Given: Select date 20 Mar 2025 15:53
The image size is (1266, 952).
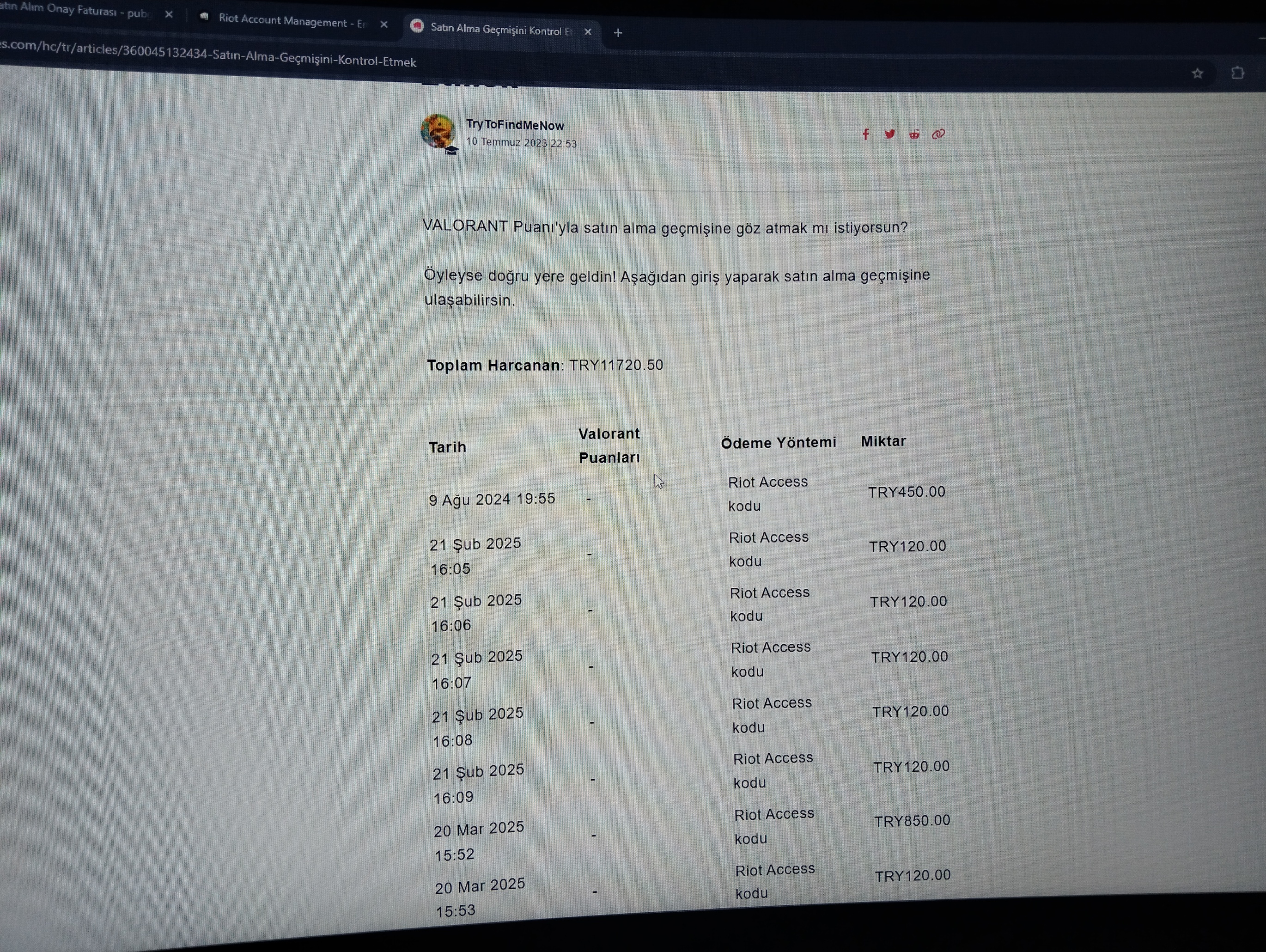Looking at the screenshot, I should [x=480, y=897].
